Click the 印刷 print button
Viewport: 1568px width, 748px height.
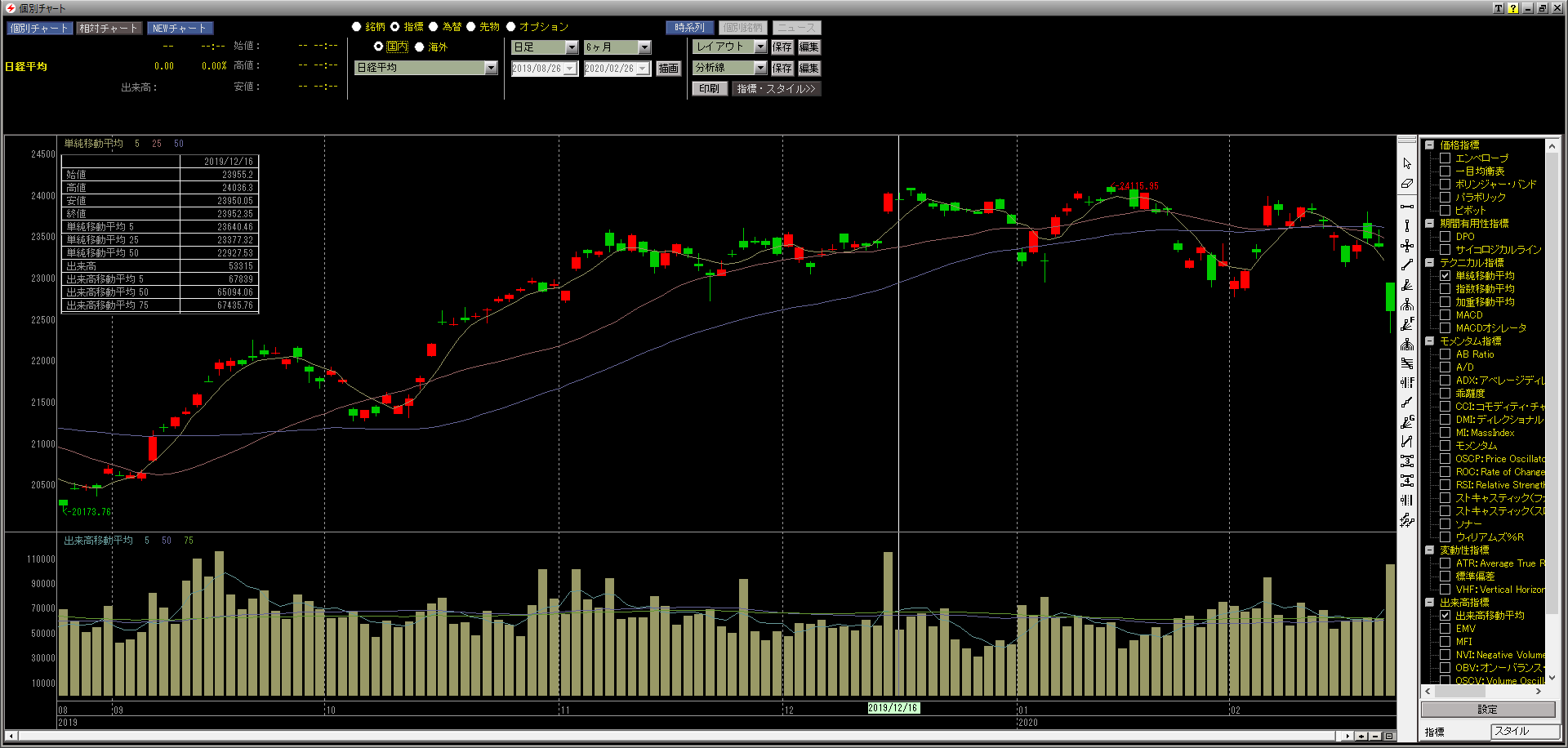pos(709,89)
